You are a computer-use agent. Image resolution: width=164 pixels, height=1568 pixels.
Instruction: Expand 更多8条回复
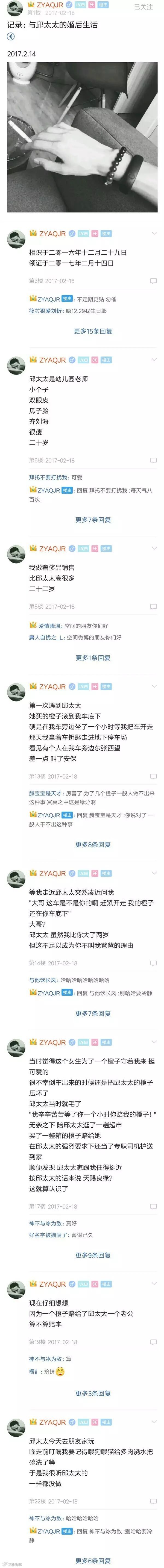(93, 844)
